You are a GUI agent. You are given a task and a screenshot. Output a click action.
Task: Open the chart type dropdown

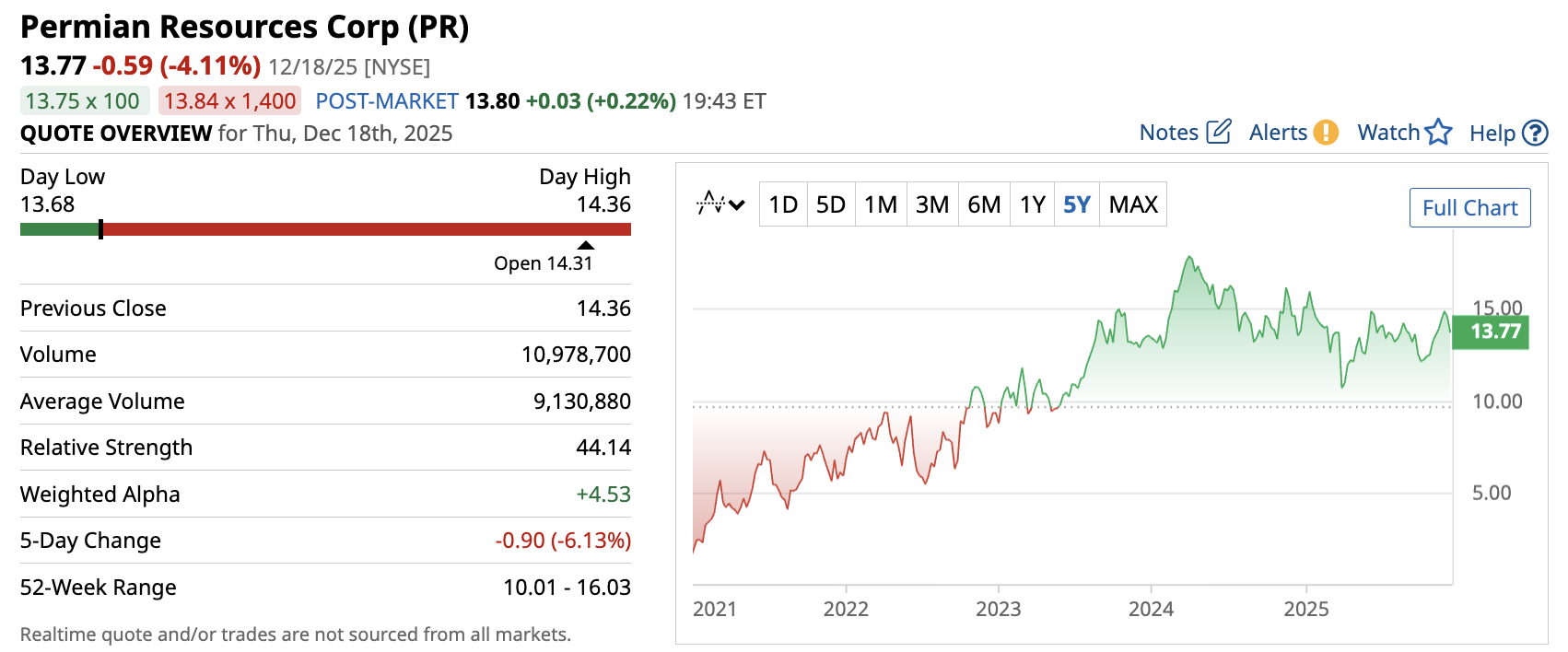pos(720,204)
